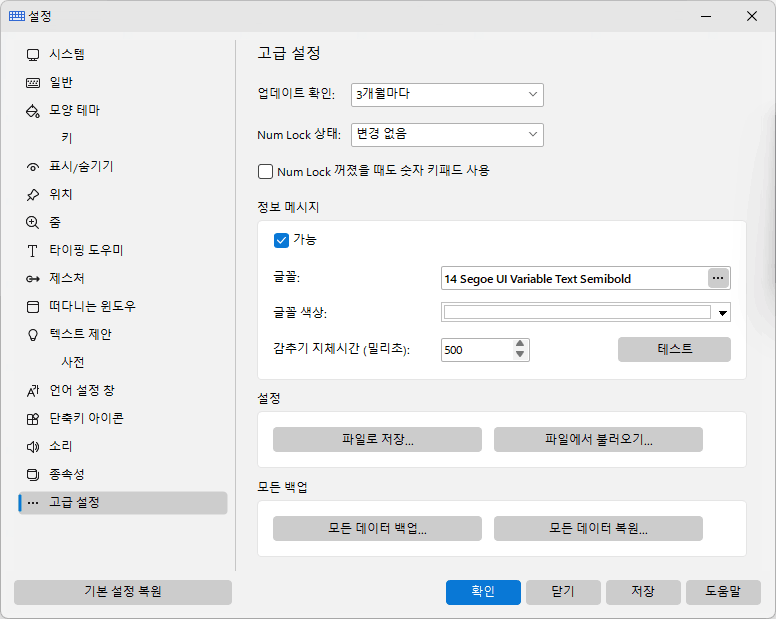
Task: Click the keyboard app icon in title bar
Action: coord(17,16)
